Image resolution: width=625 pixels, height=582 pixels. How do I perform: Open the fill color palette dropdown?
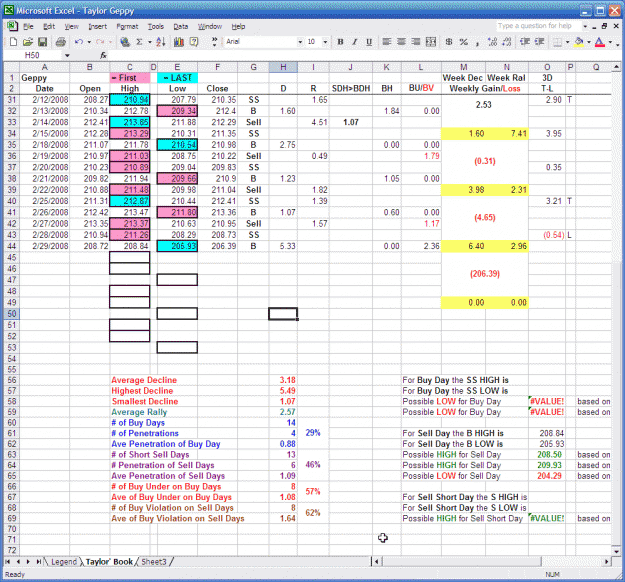click(x=589, y=42)
